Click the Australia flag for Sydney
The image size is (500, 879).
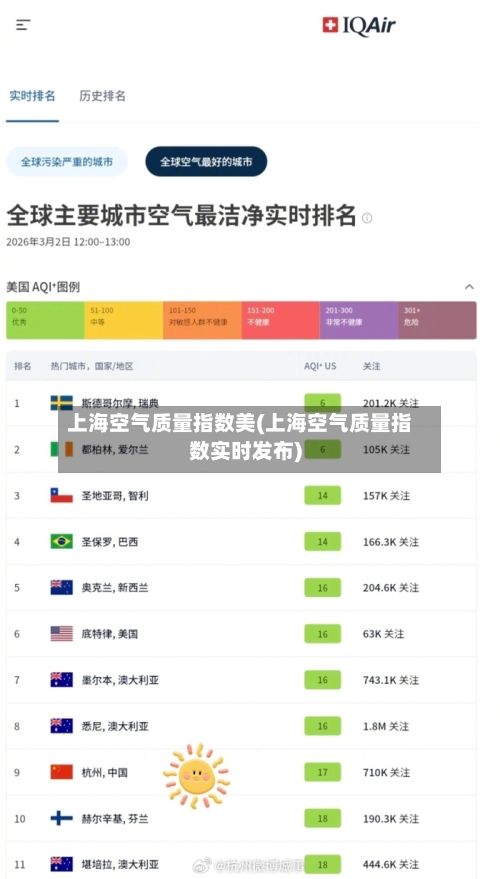62,726
